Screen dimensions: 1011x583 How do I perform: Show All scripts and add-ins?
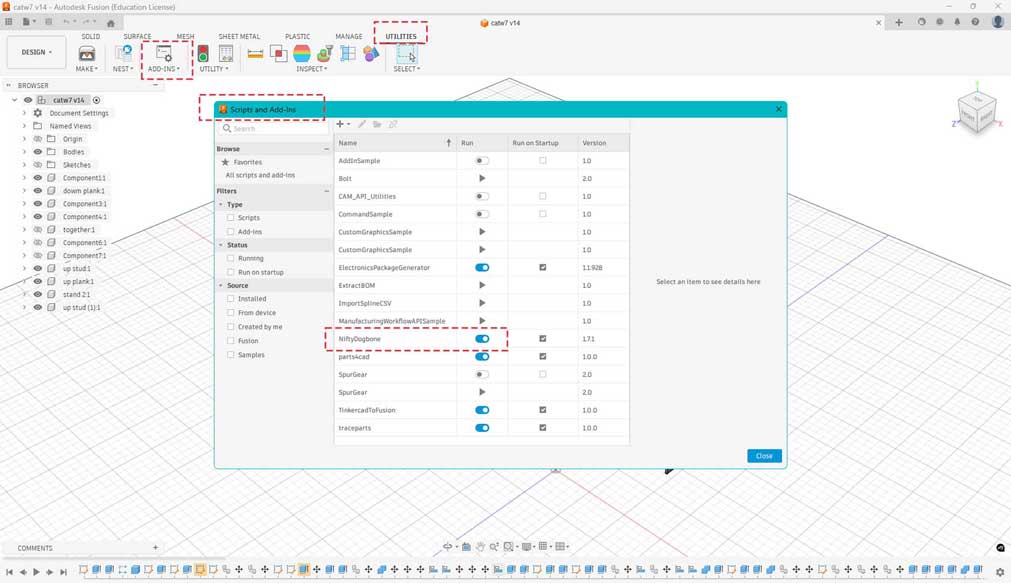coord(260,175)
